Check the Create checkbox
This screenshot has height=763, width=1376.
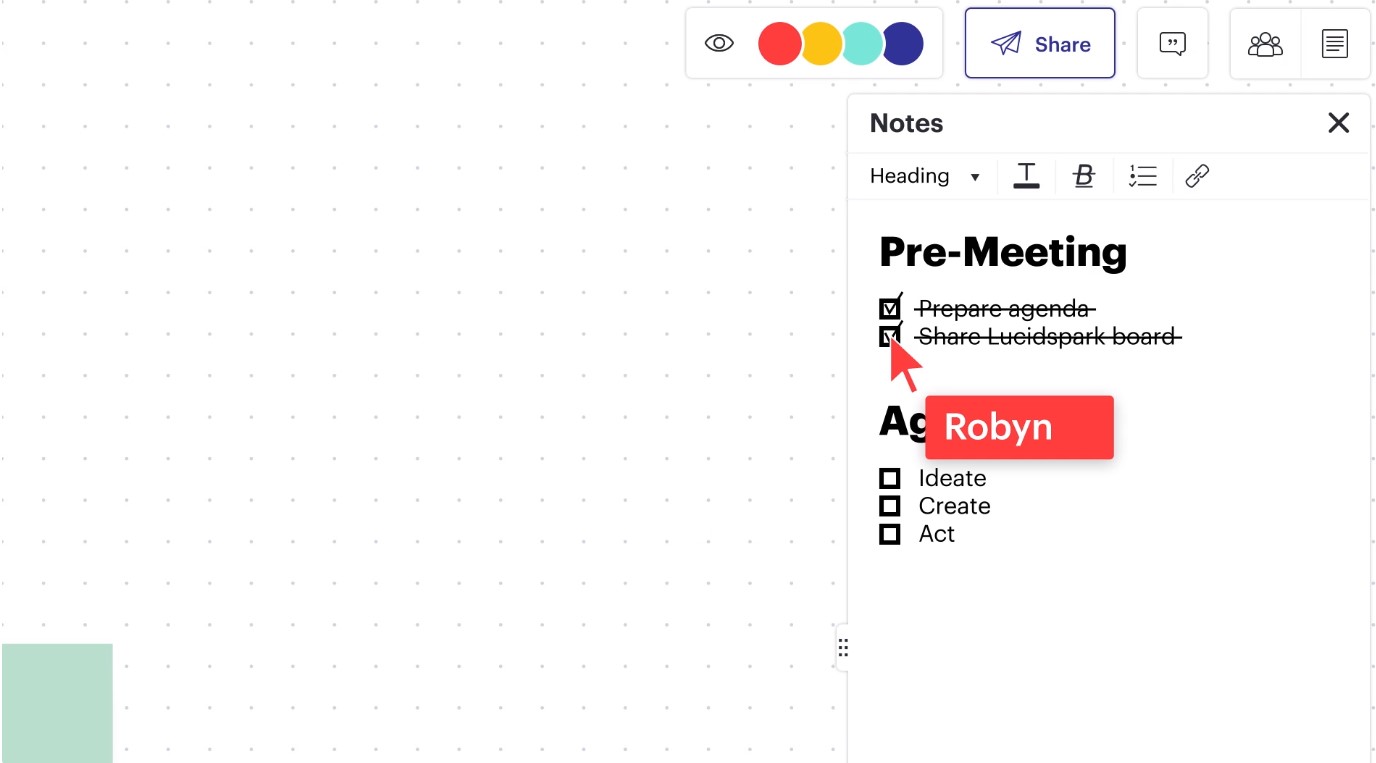[889, 506]
